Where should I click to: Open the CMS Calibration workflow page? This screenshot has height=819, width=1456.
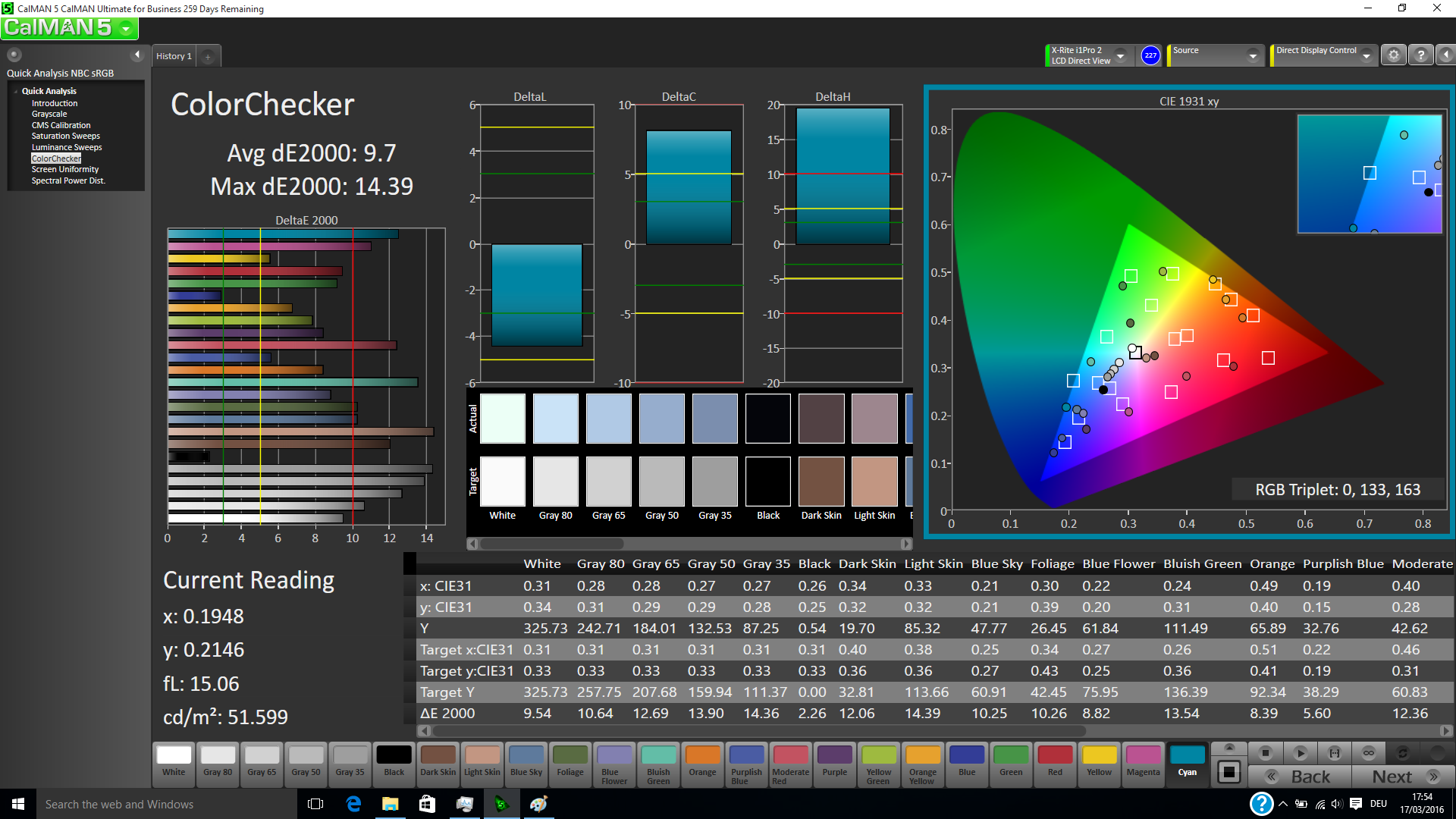coord(61,125)
